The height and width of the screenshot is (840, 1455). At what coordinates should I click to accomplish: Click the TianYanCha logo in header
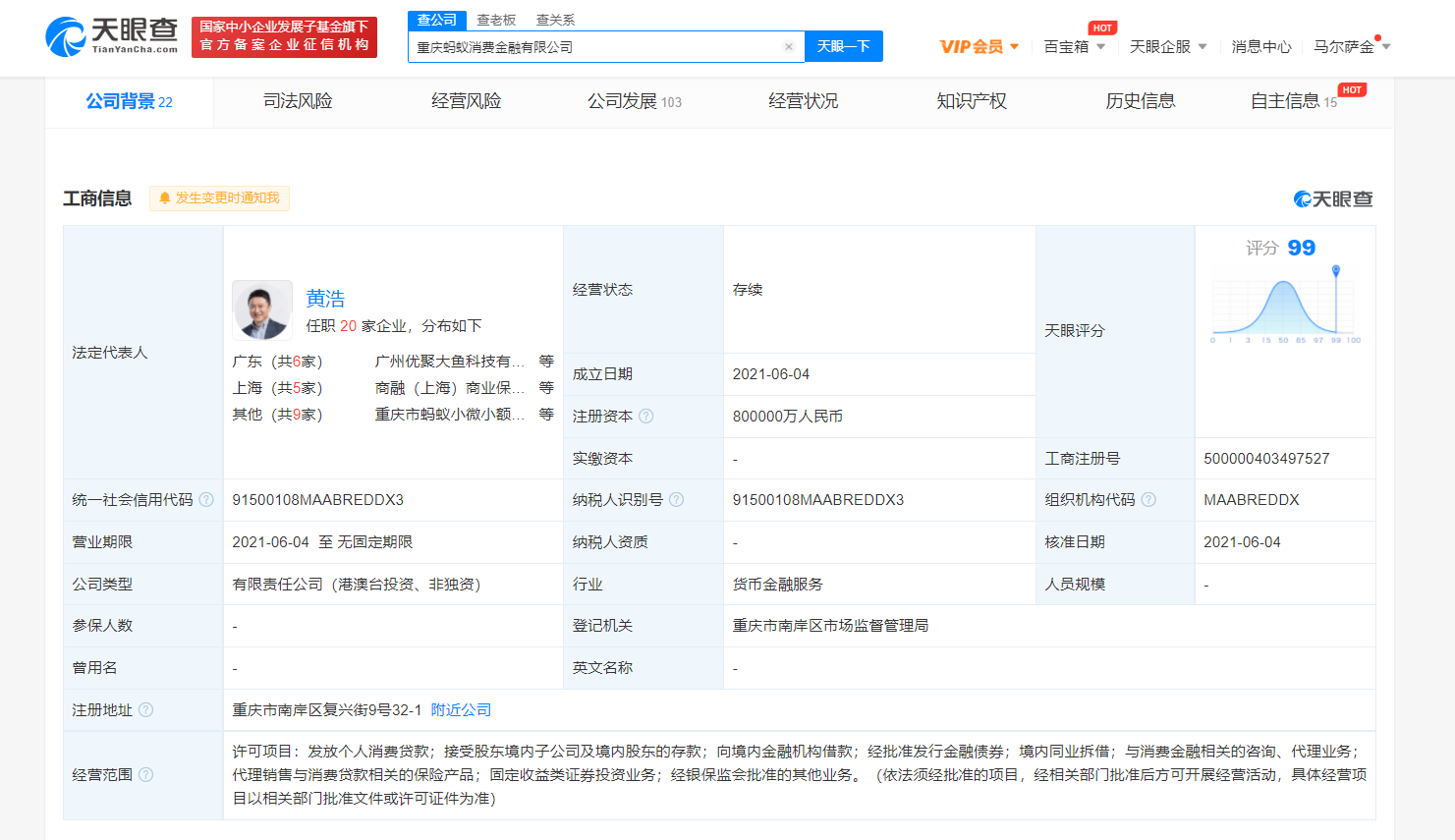tap(111, 36)
